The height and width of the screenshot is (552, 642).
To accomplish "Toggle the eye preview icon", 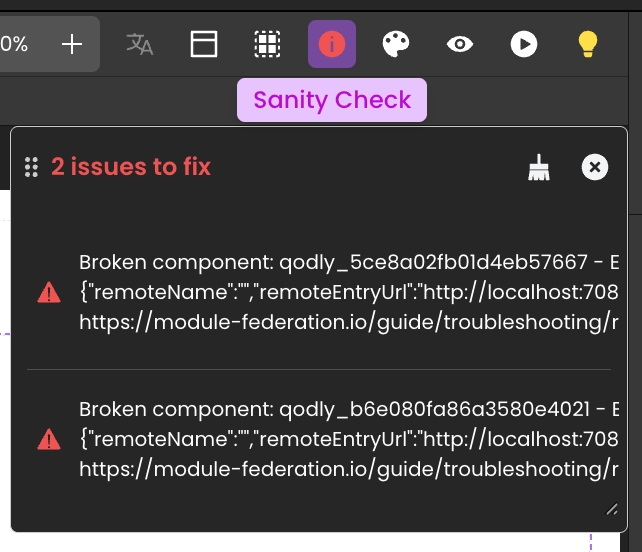I will tap(460, 44).
